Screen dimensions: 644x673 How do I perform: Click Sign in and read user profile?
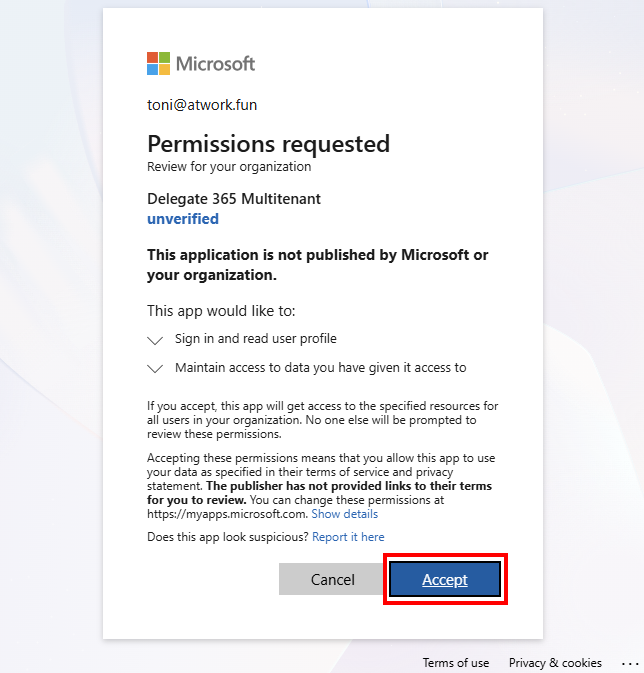pyautogui.click(x=255, y=338)
